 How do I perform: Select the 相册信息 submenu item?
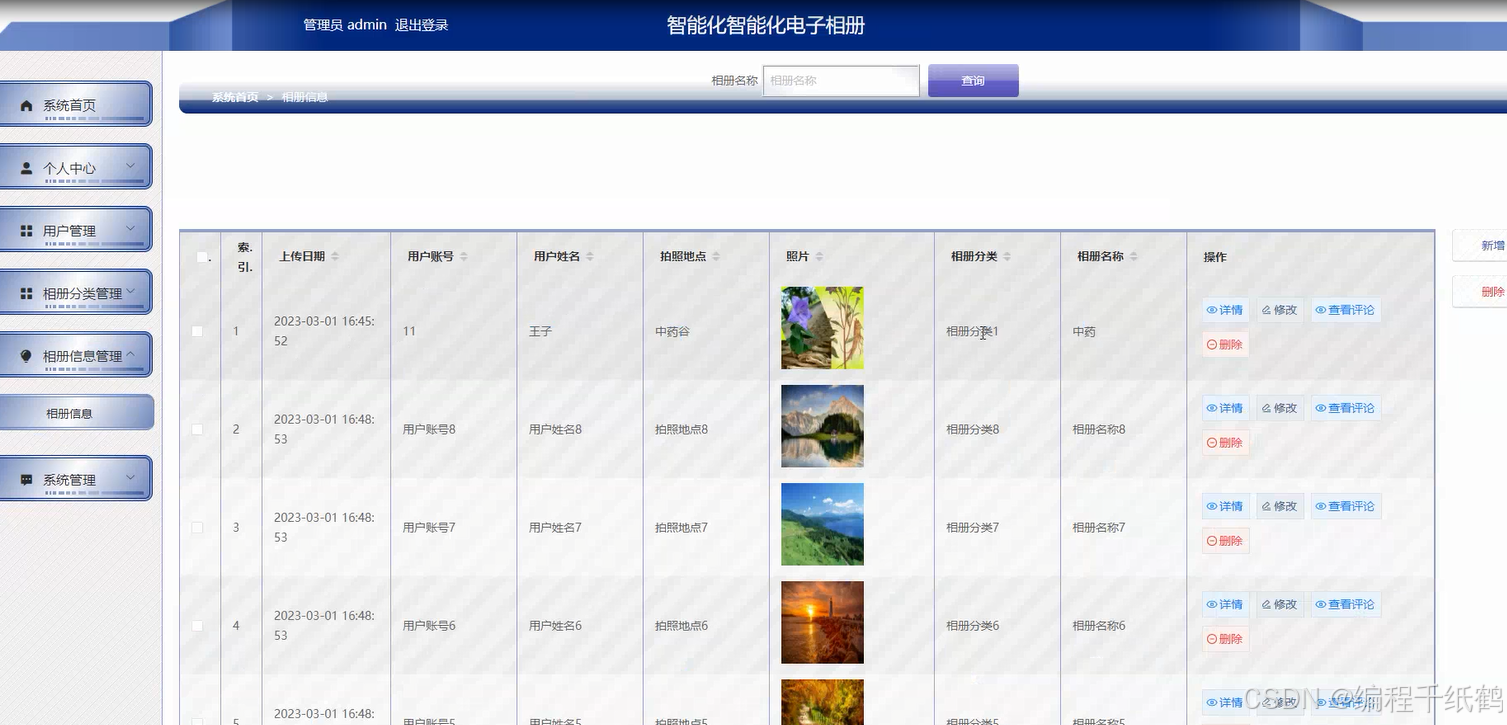(75, 412)
